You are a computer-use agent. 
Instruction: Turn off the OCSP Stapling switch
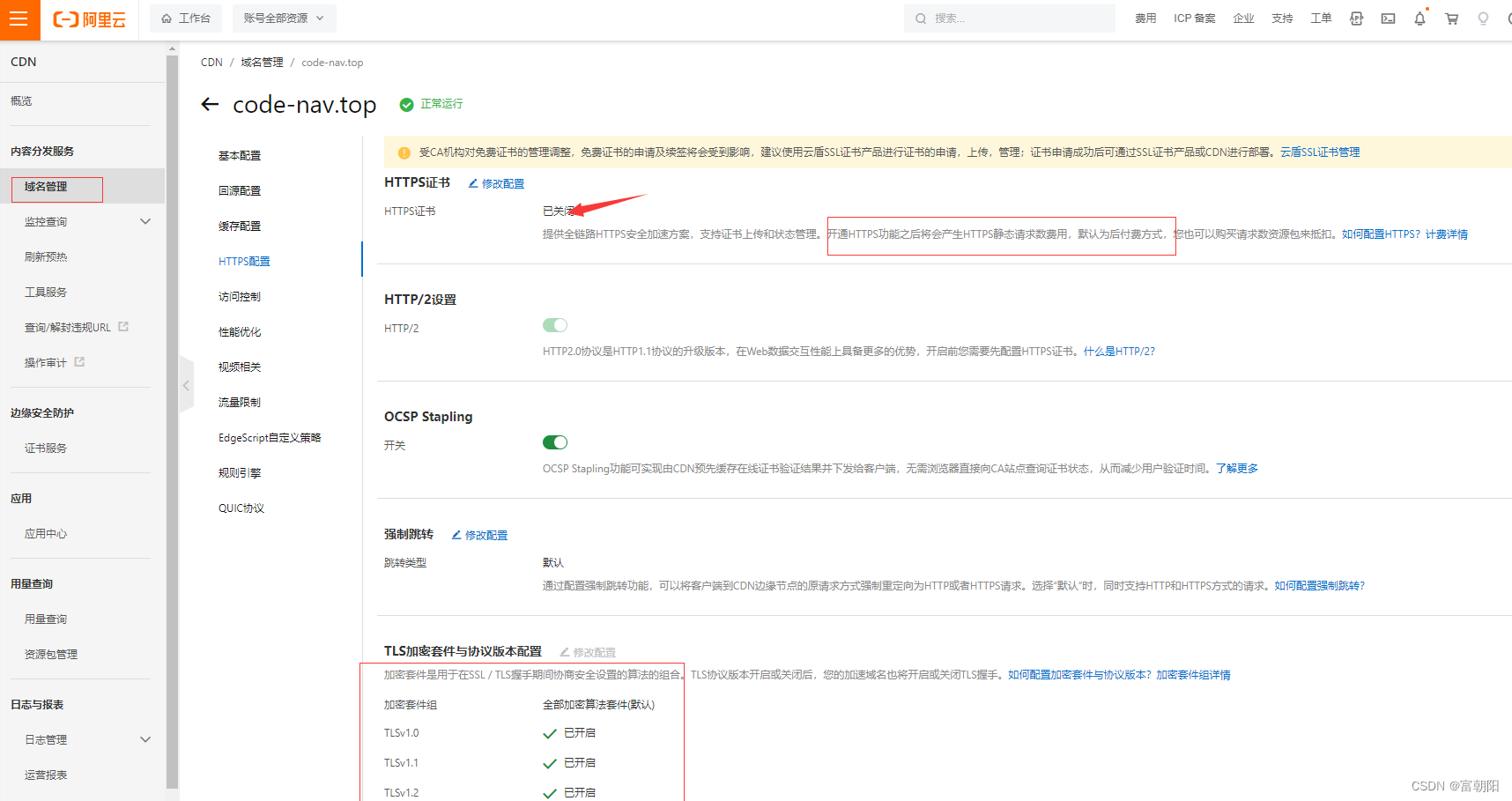coord(555,442)
